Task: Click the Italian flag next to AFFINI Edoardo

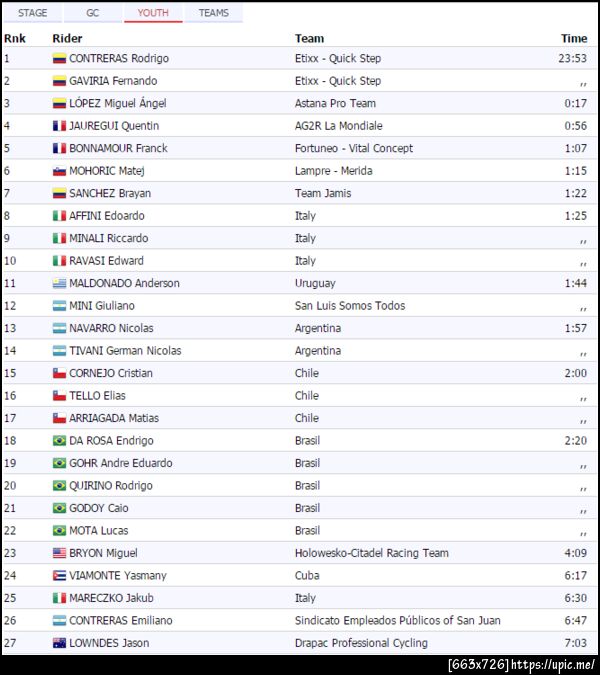Action: (x=59, y=216)
